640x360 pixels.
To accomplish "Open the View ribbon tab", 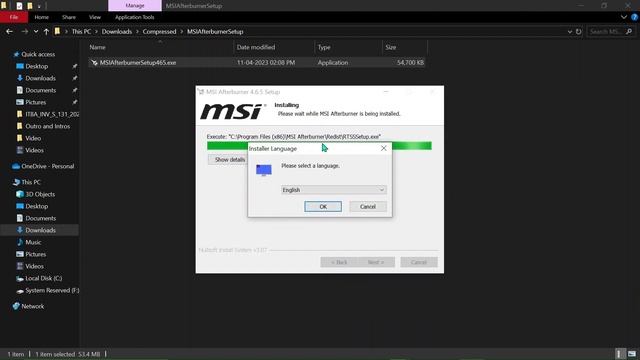I will [95, 17].
